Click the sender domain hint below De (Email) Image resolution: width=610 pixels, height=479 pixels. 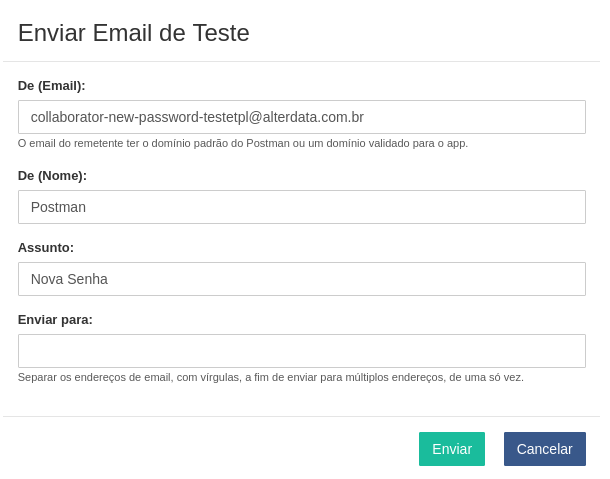click(x=243, y=143)
